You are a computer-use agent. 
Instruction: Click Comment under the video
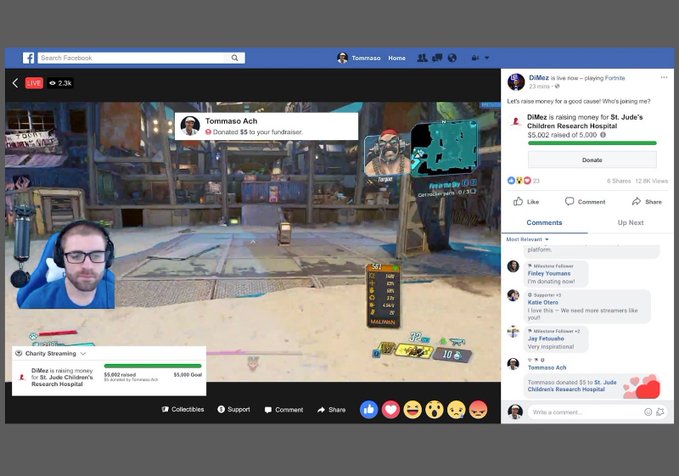point(284,410)
